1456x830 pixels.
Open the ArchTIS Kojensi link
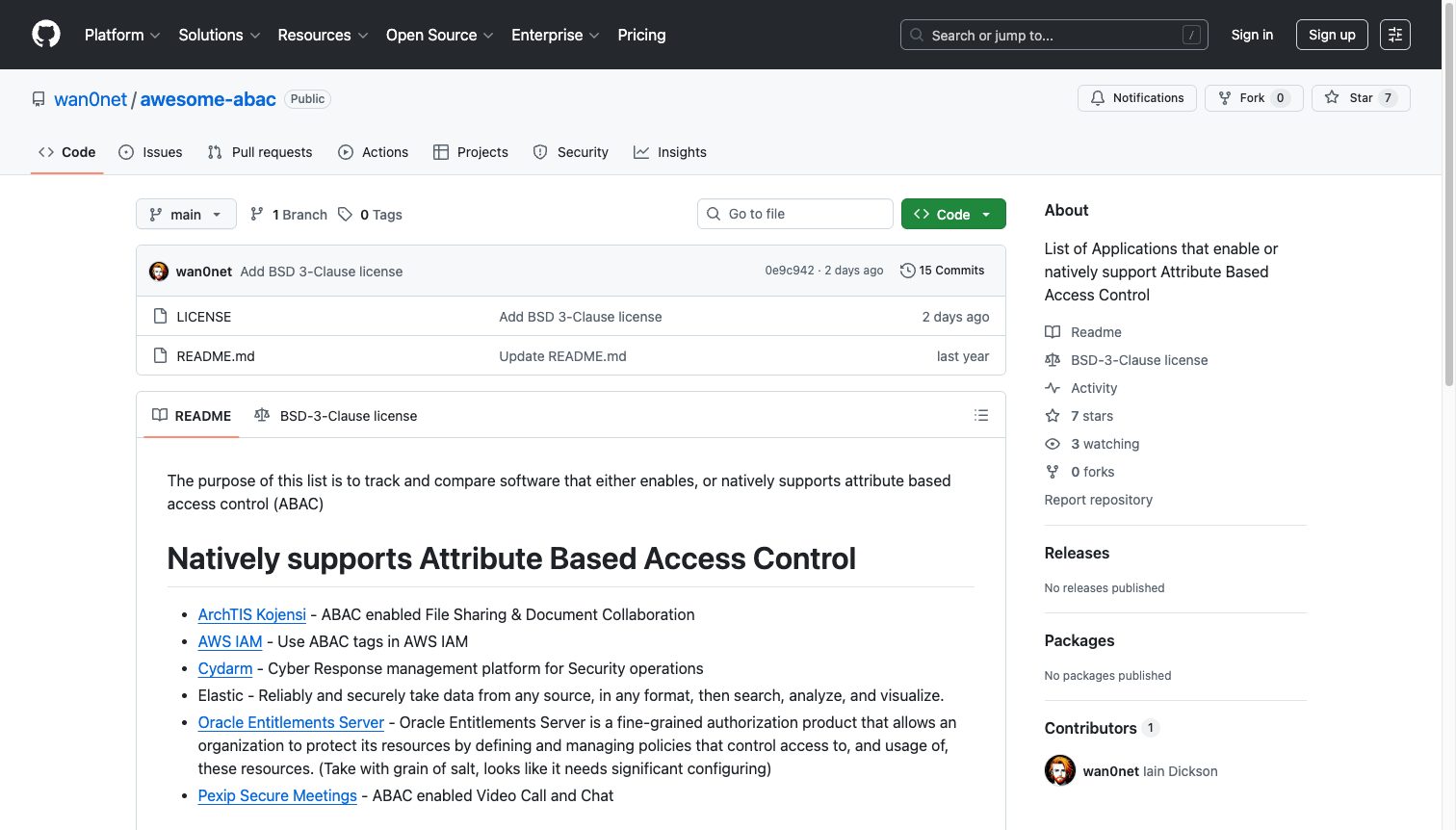pyautogui.click(x=251, y=614)
